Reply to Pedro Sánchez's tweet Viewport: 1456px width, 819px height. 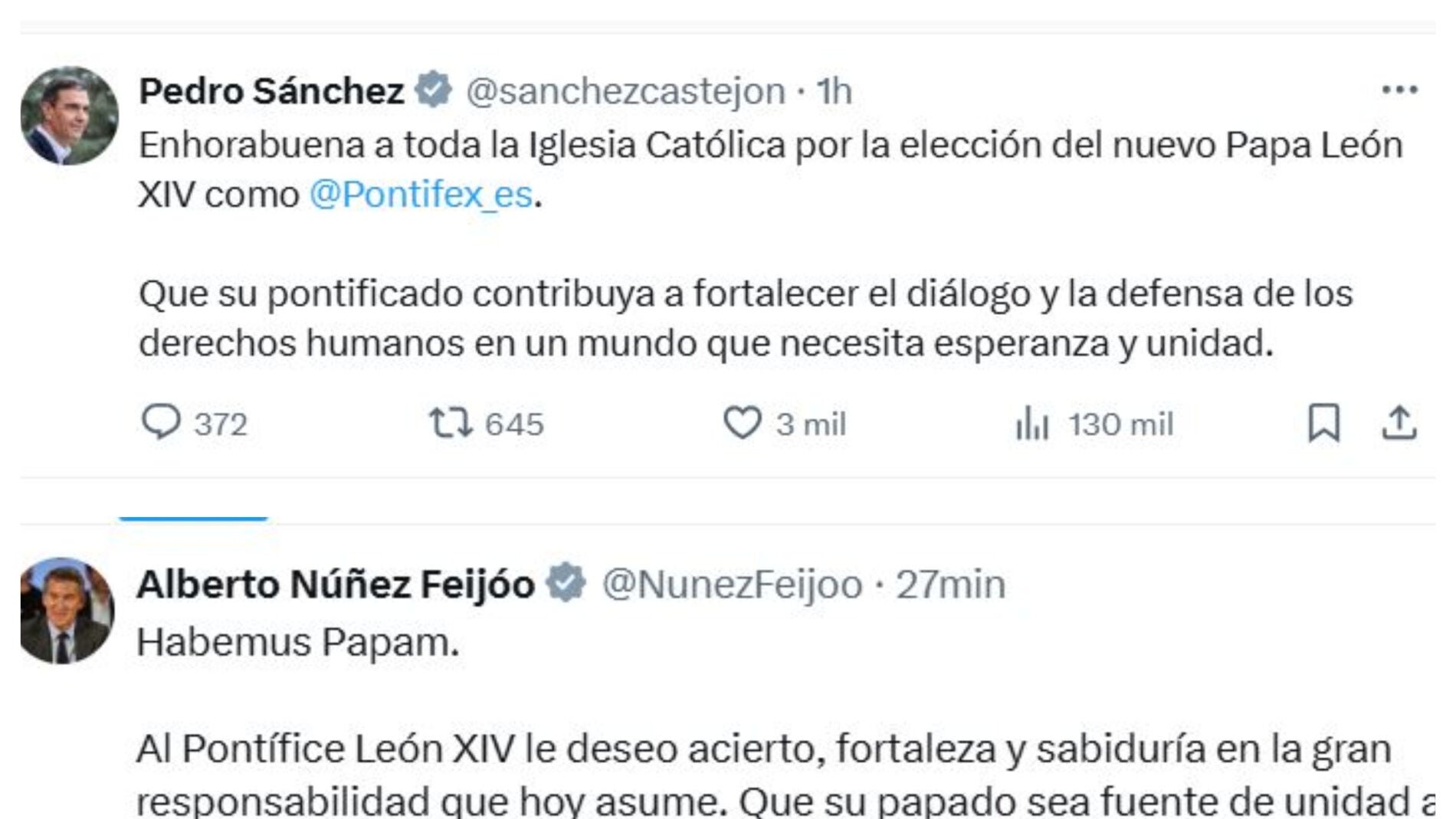pos(161,422)
